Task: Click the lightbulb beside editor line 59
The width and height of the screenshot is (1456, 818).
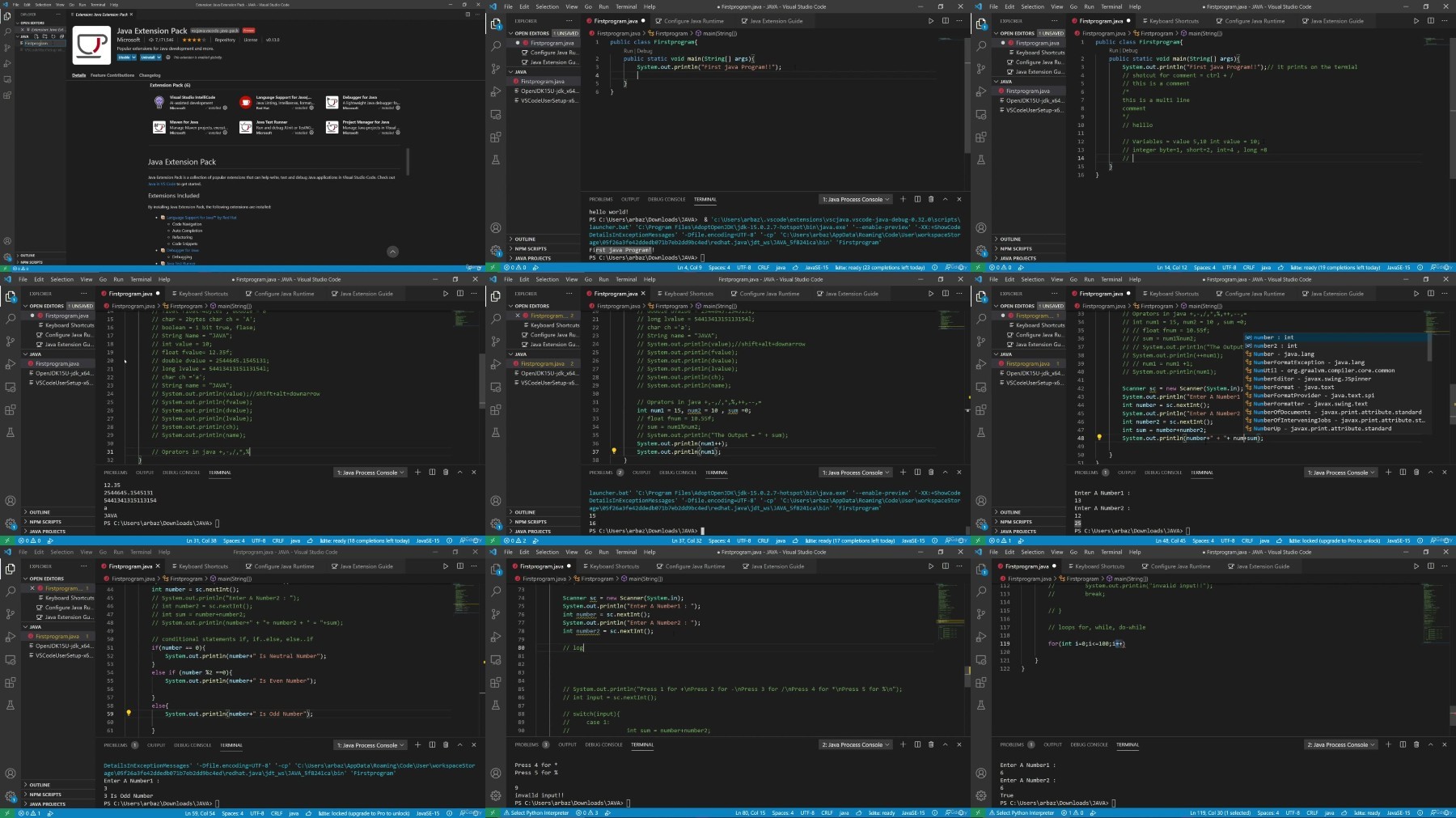Action: [x=129, y=714]
